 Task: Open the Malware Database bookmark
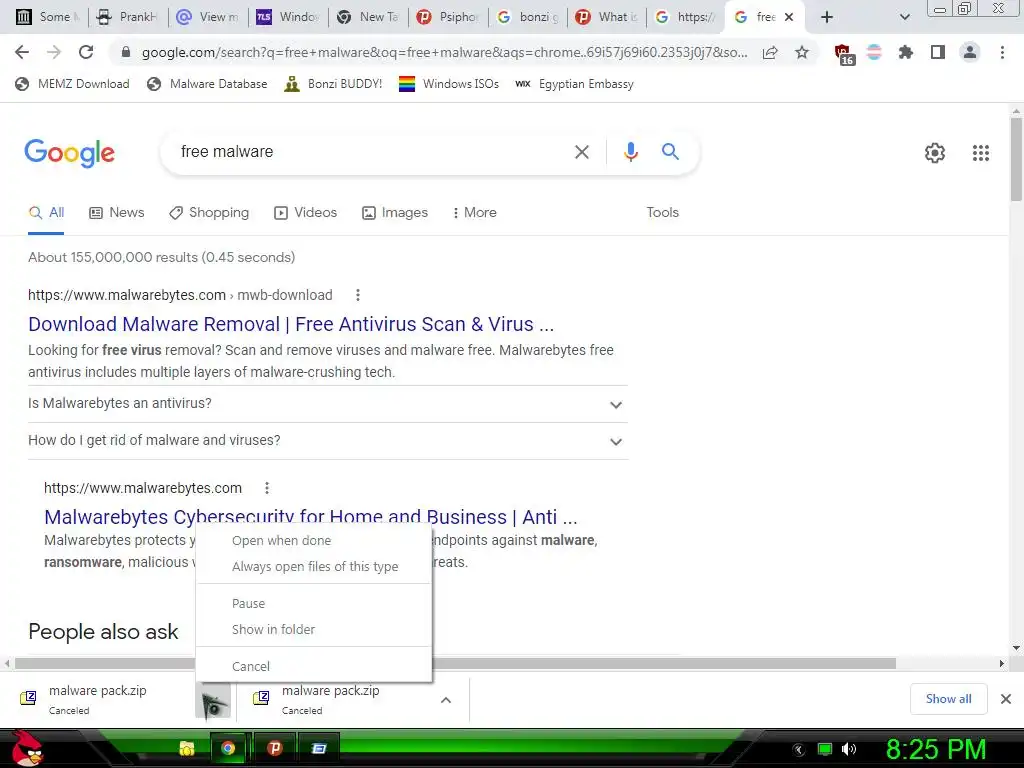207,84
